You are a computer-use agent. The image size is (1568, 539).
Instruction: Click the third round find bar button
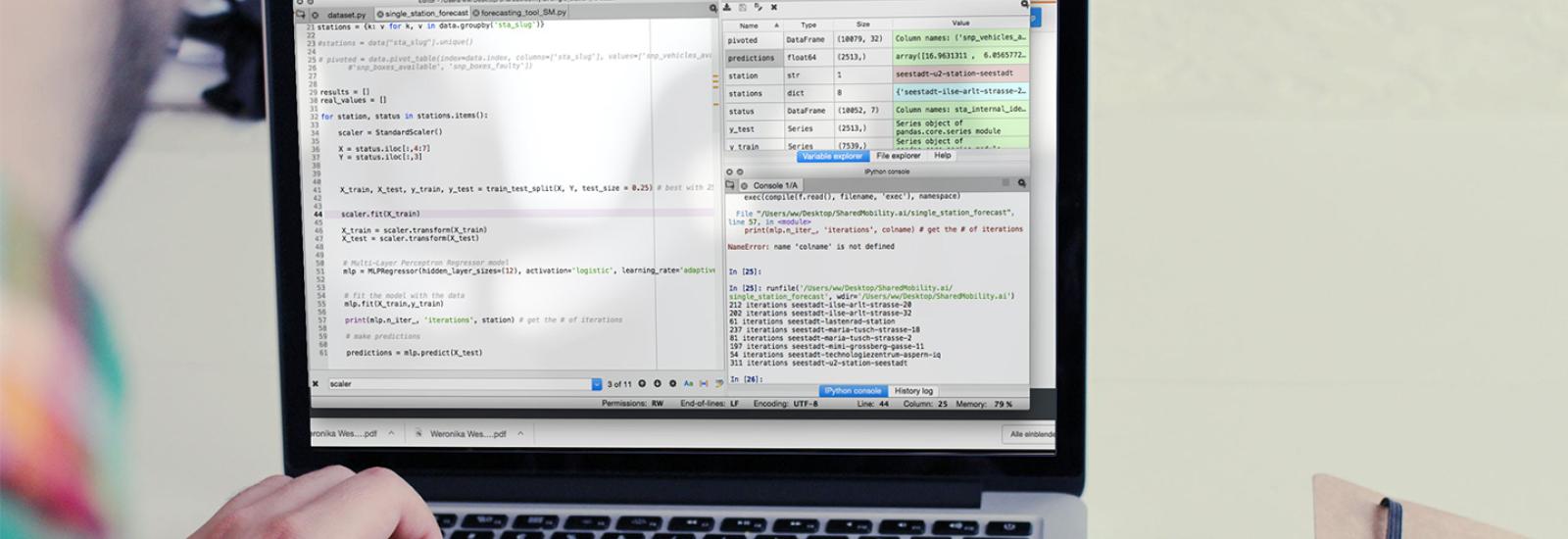(x=672, y=384)
